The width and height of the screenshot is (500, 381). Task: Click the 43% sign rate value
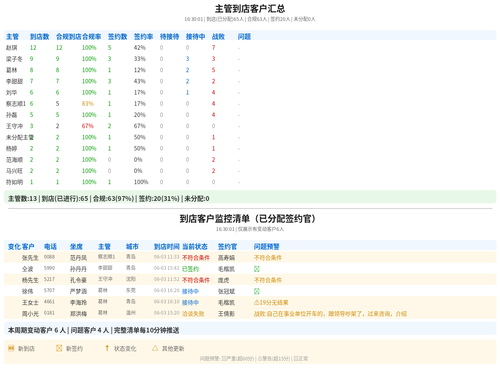click(140, 81)
